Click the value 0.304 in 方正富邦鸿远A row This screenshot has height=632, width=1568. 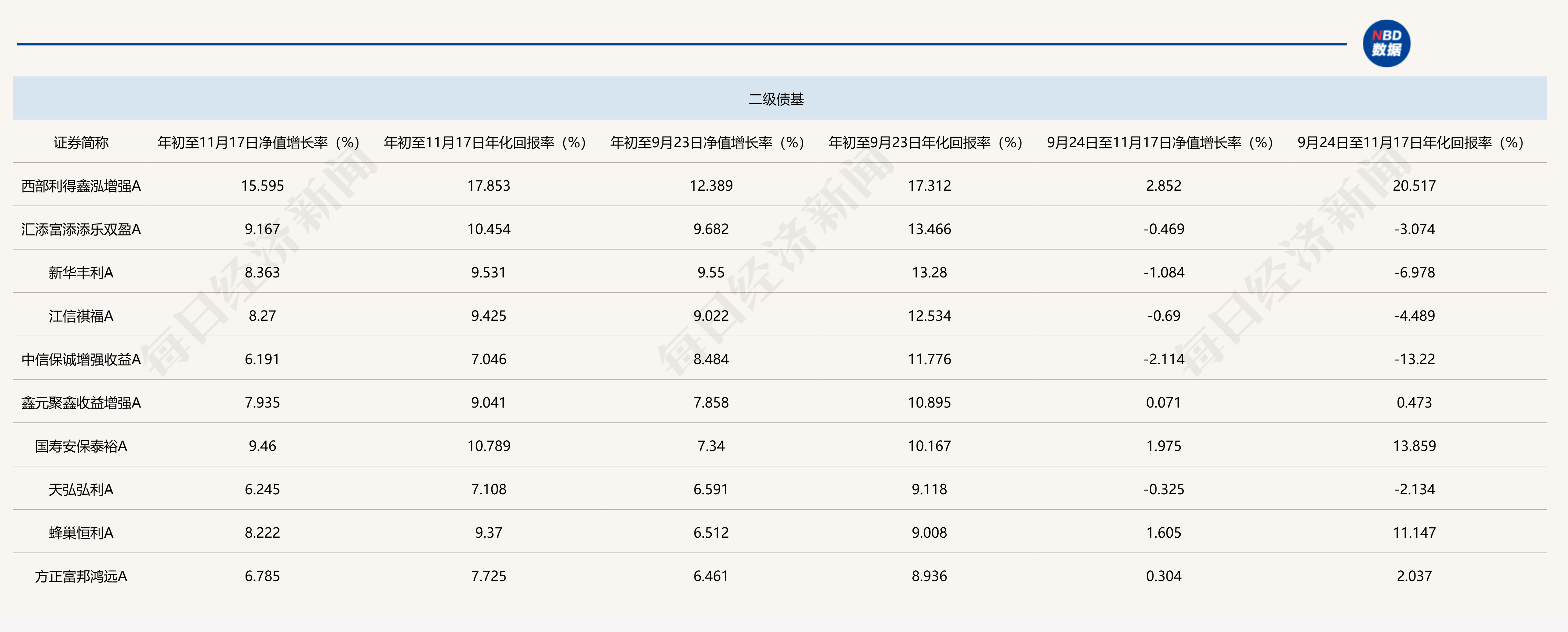click(1164, 576)
